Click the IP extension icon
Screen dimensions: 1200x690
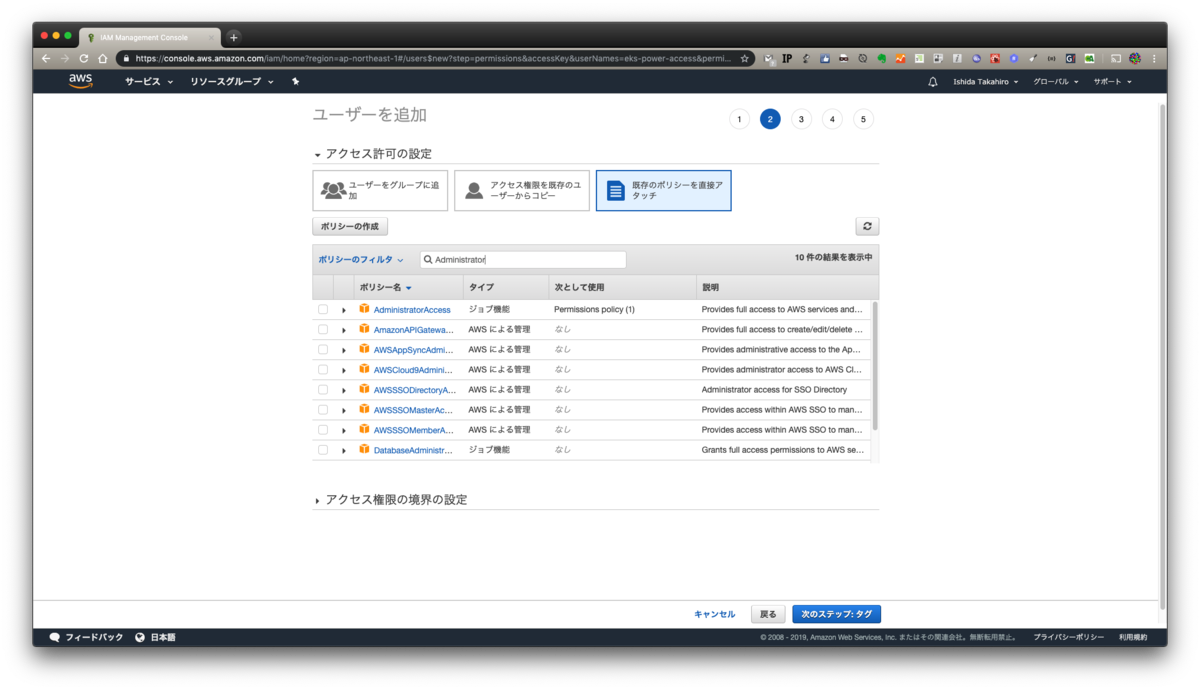click(x=787, y=58)
